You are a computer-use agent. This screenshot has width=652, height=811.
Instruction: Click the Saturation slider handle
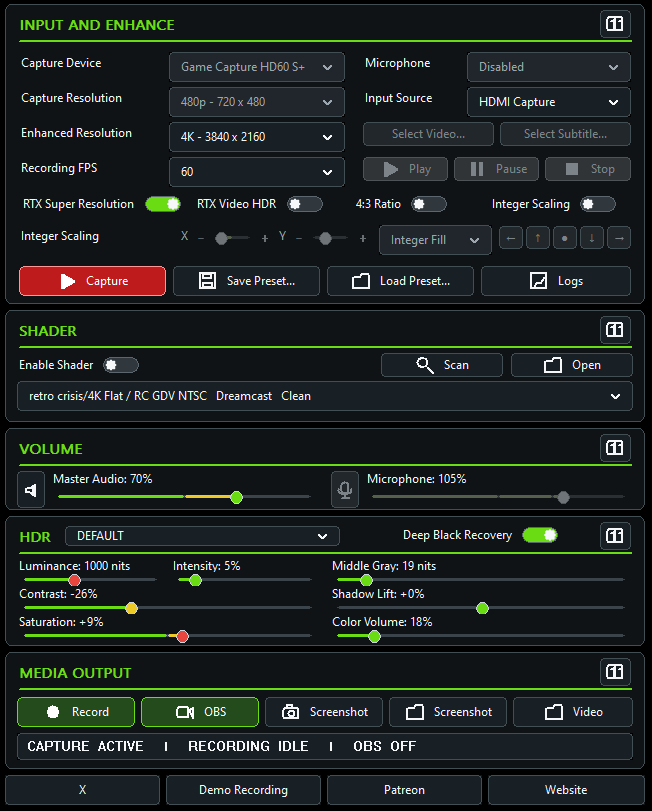(182, 636)
